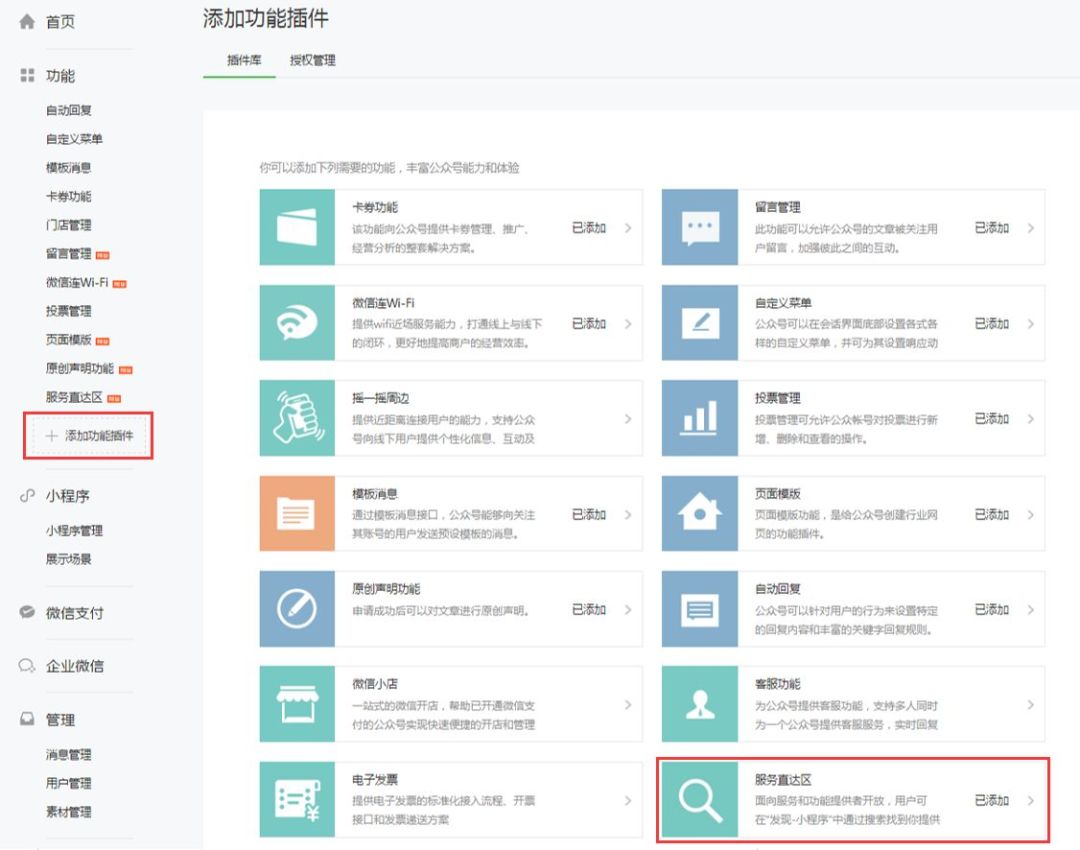
Task: Click 已添加 status on the 页面模版 card
Action: click(x=992, y=514)
